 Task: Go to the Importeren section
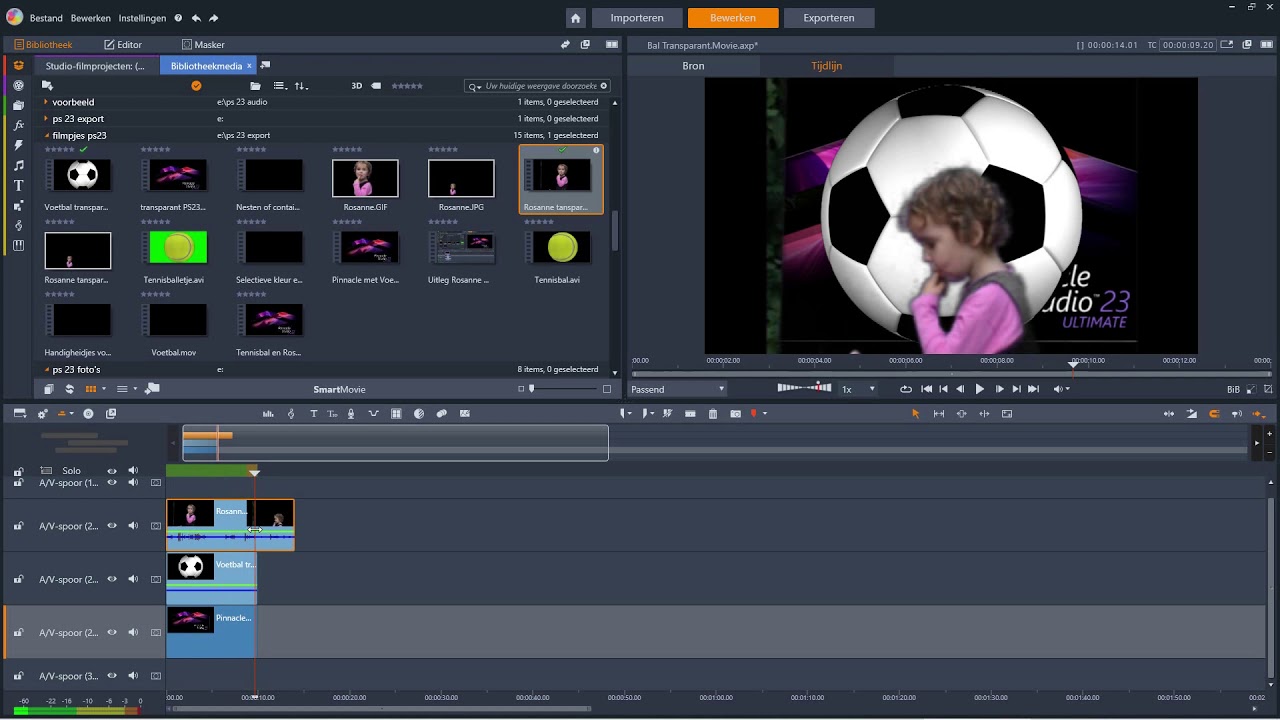[x=637, y=18]
